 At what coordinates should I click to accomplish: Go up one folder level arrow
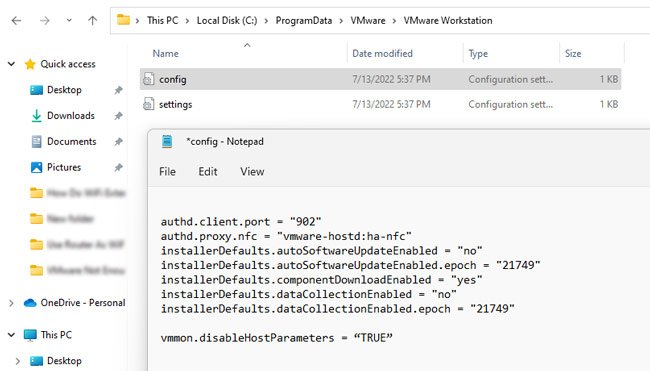(93, 20)
